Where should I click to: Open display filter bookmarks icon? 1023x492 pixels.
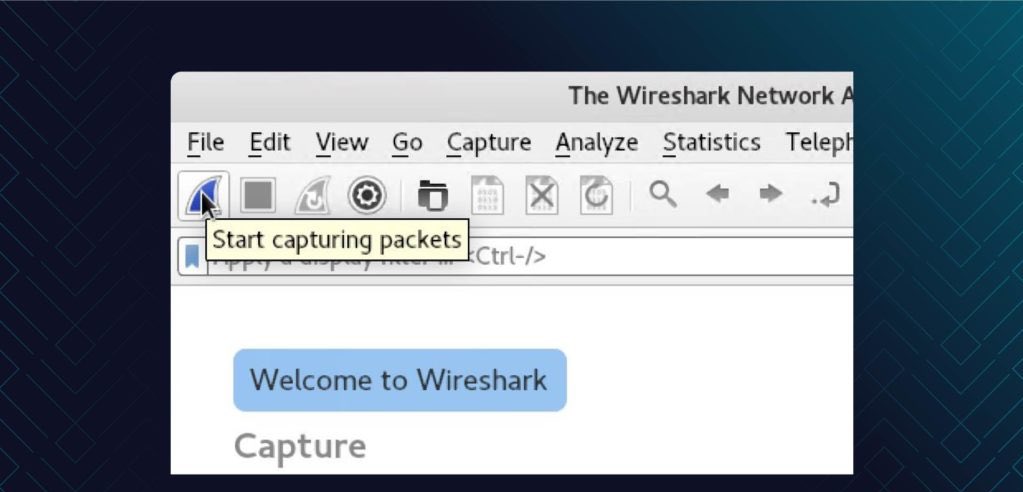pos(192,256)
